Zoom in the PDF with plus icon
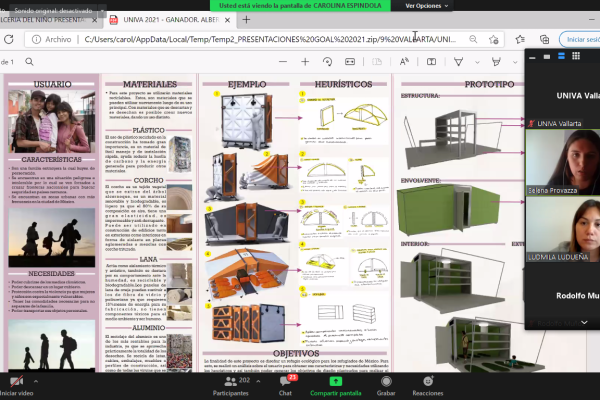This screenshot has width=600, height=400. tap(305, 62)
